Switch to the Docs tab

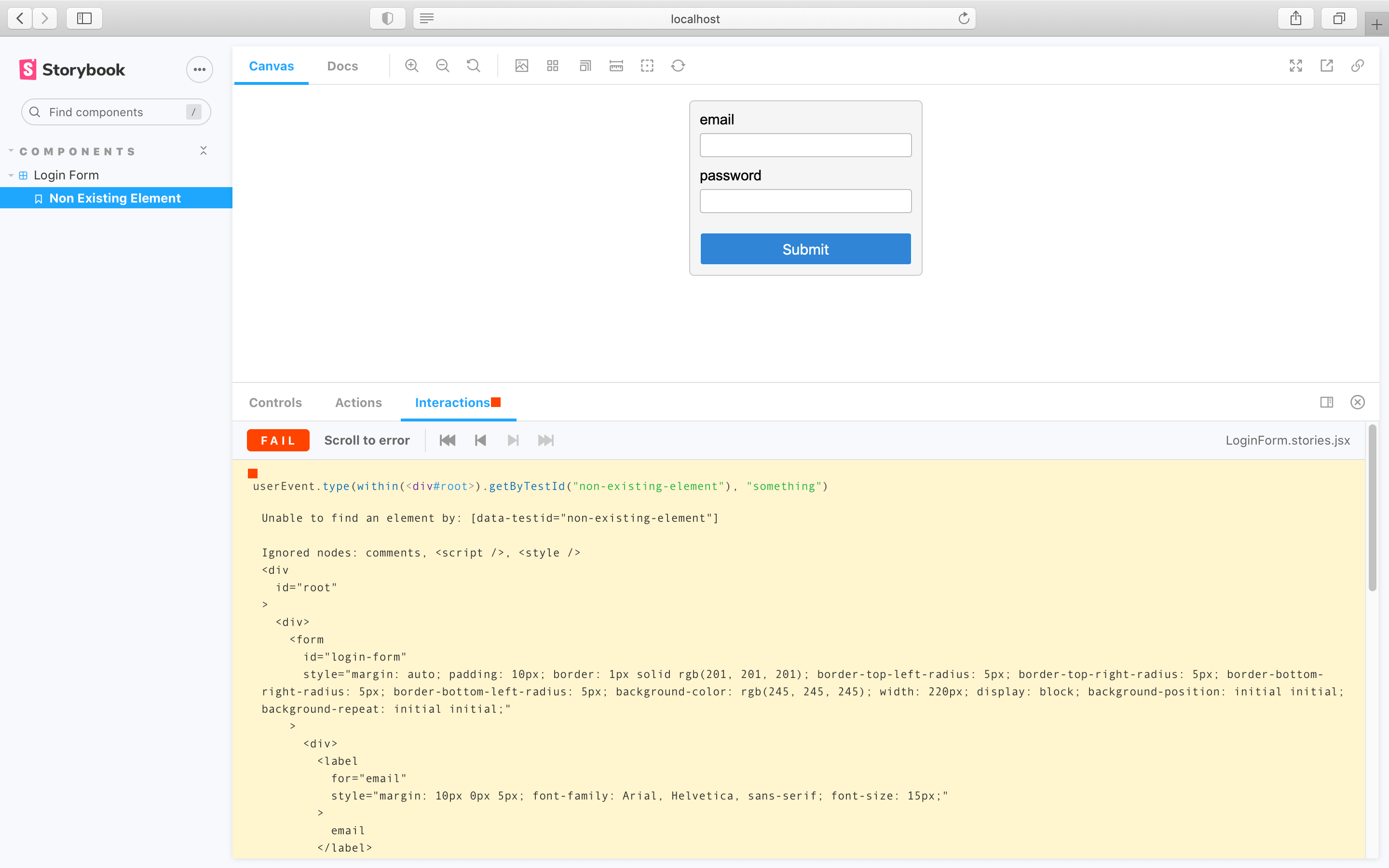[343, 65]
